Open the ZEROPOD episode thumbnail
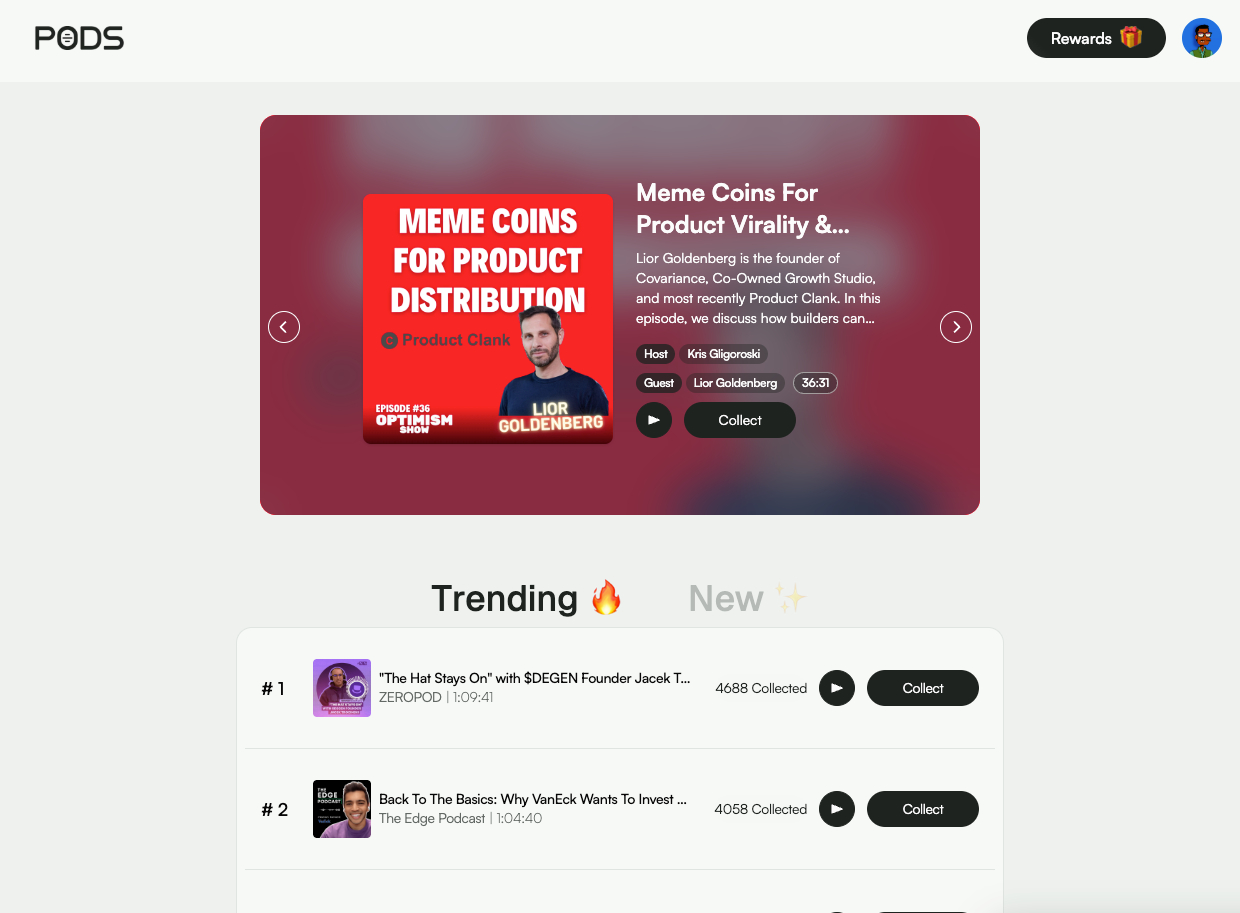The height and width of the screenshot is (913, 1240). [x=342, y=688]
